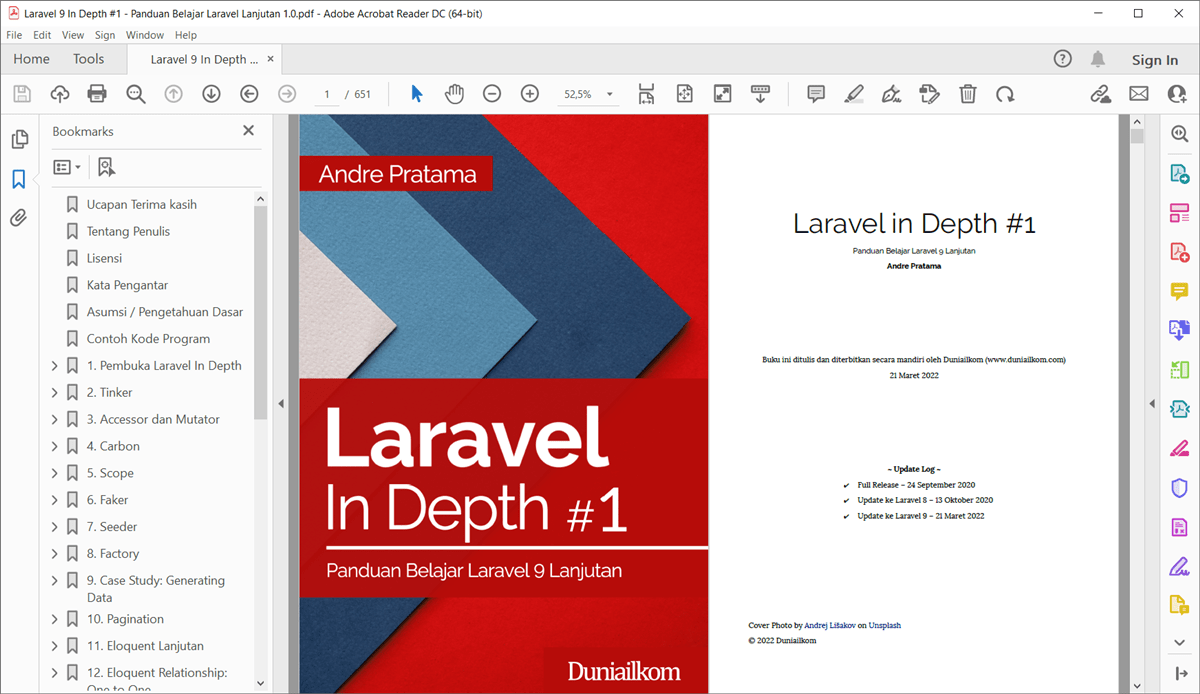The height and width of the screenshot is (694, 1200).
Task: Close the Bookmarks panel
Action: (249, 130)
